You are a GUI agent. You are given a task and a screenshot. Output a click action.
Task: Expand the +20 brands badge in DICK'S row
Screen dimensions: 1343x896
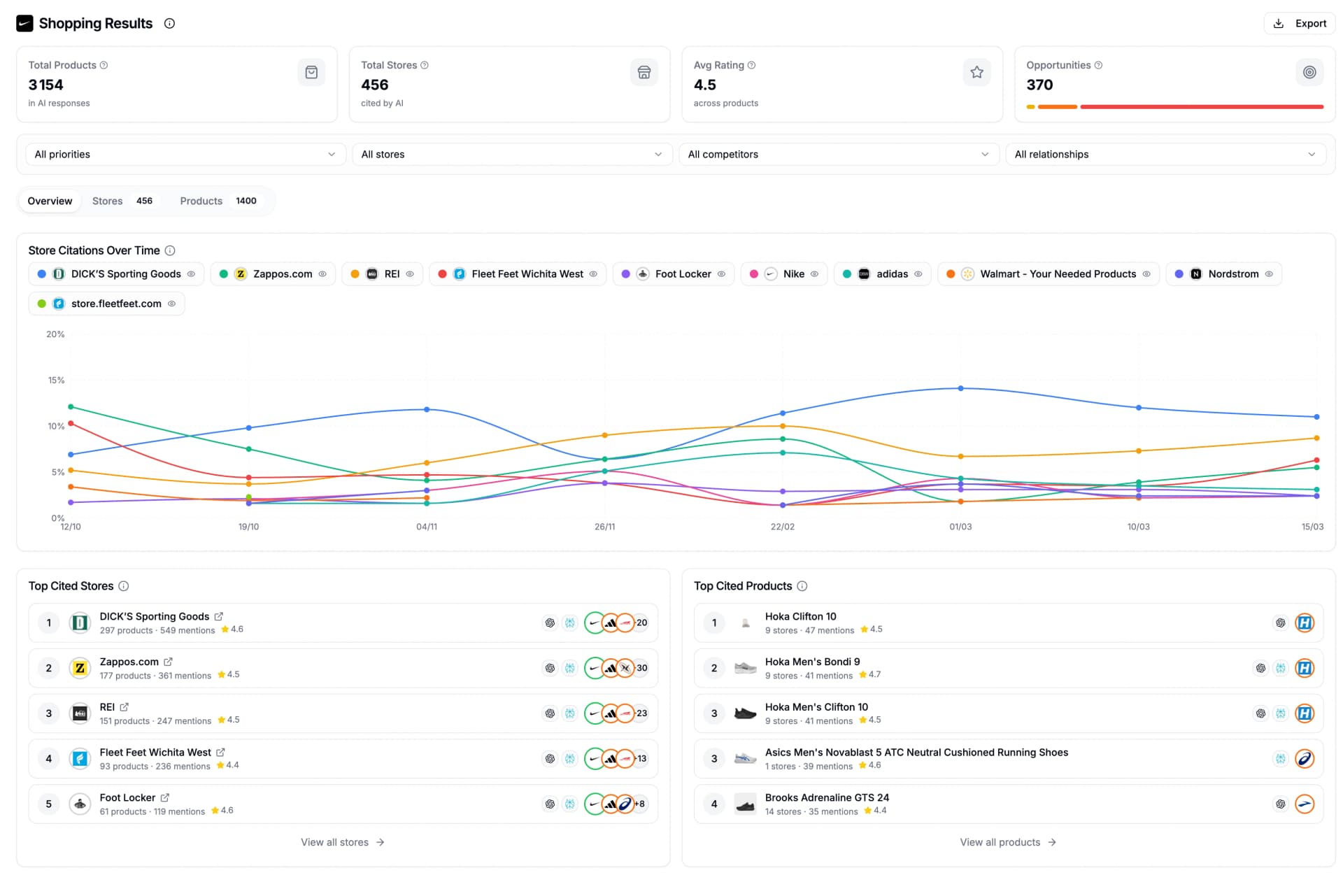pos(641,623)
